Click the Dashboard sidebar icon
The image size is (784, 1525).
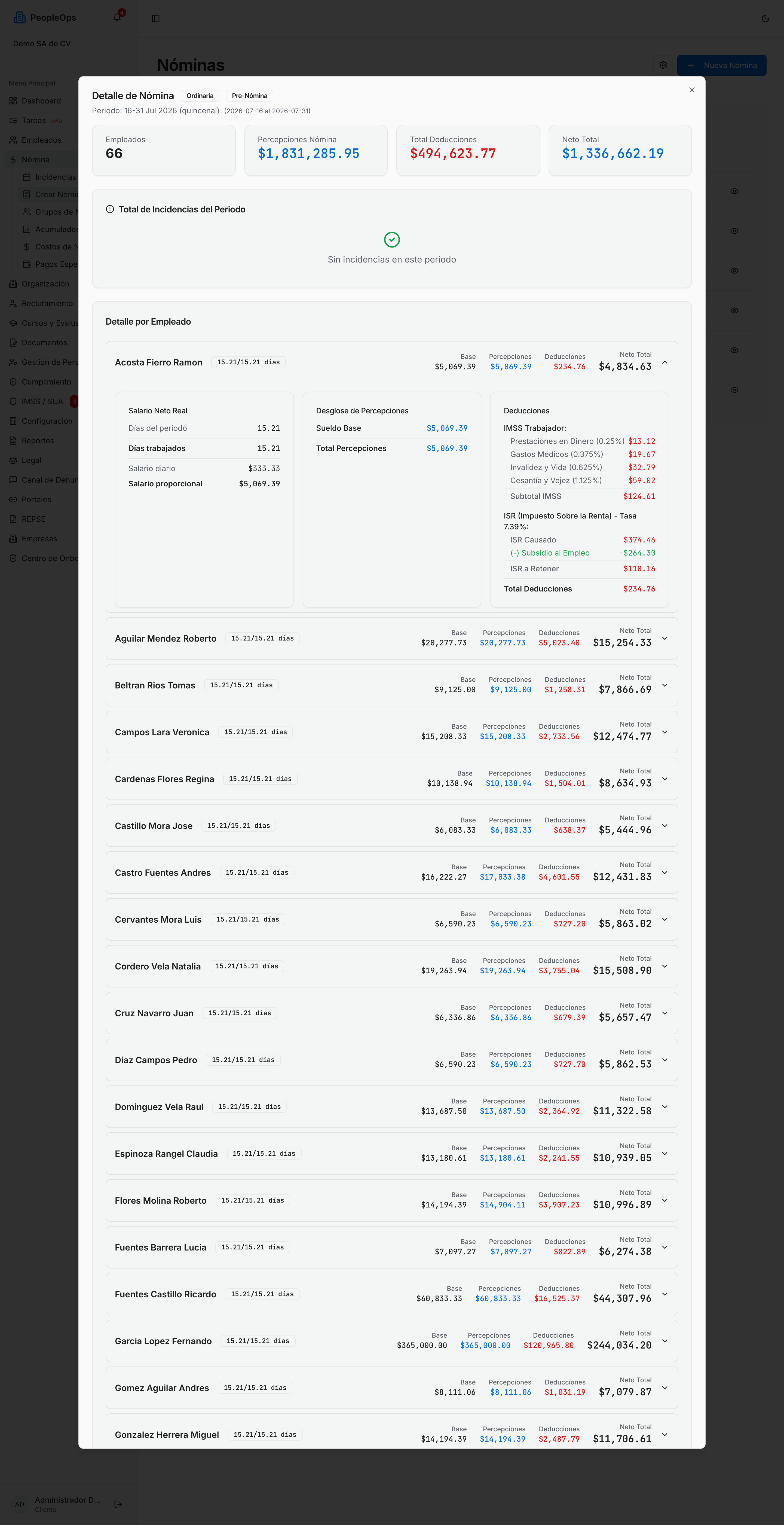(13, 101)
